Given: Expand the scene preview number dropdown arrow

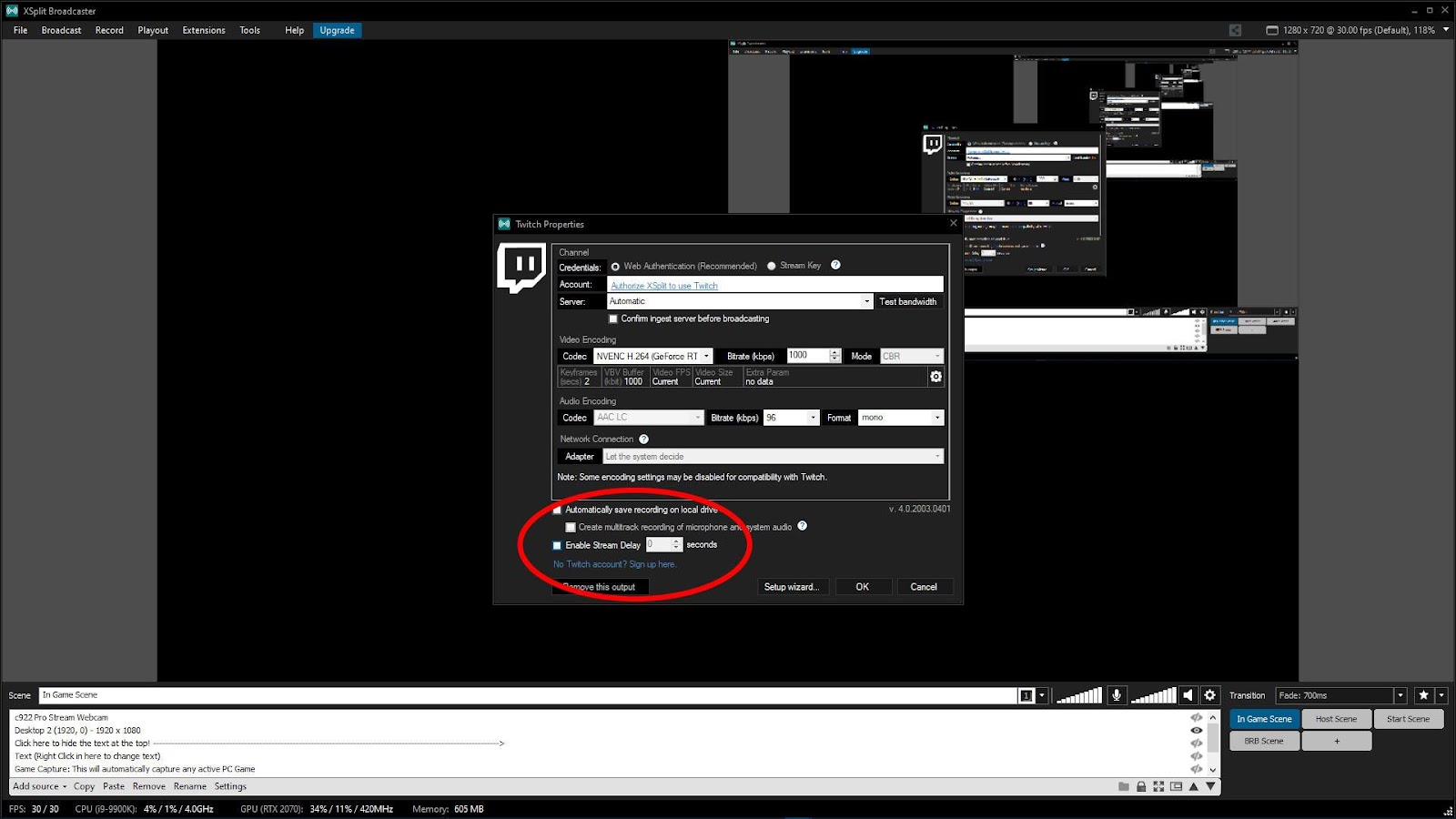Looking at the screenshot, I should (1042, 695).
